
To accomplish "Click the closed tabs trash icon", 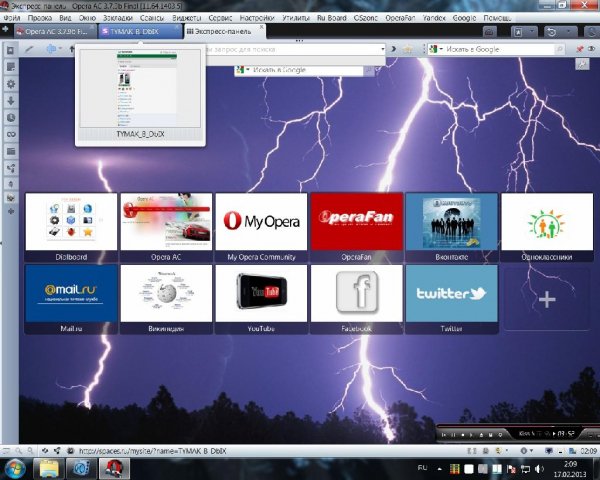I will click(489, 32).
